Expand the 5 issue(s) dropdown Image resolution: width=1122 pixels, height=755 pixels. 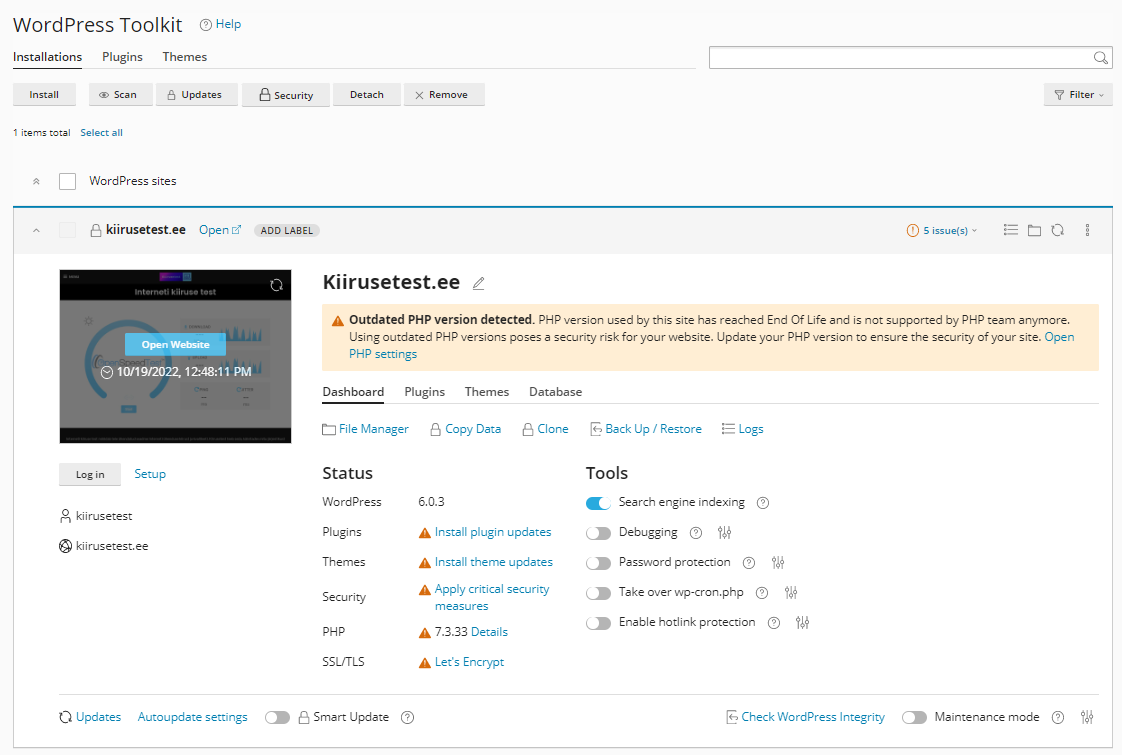pyautogui.click(x=941, y=229)
